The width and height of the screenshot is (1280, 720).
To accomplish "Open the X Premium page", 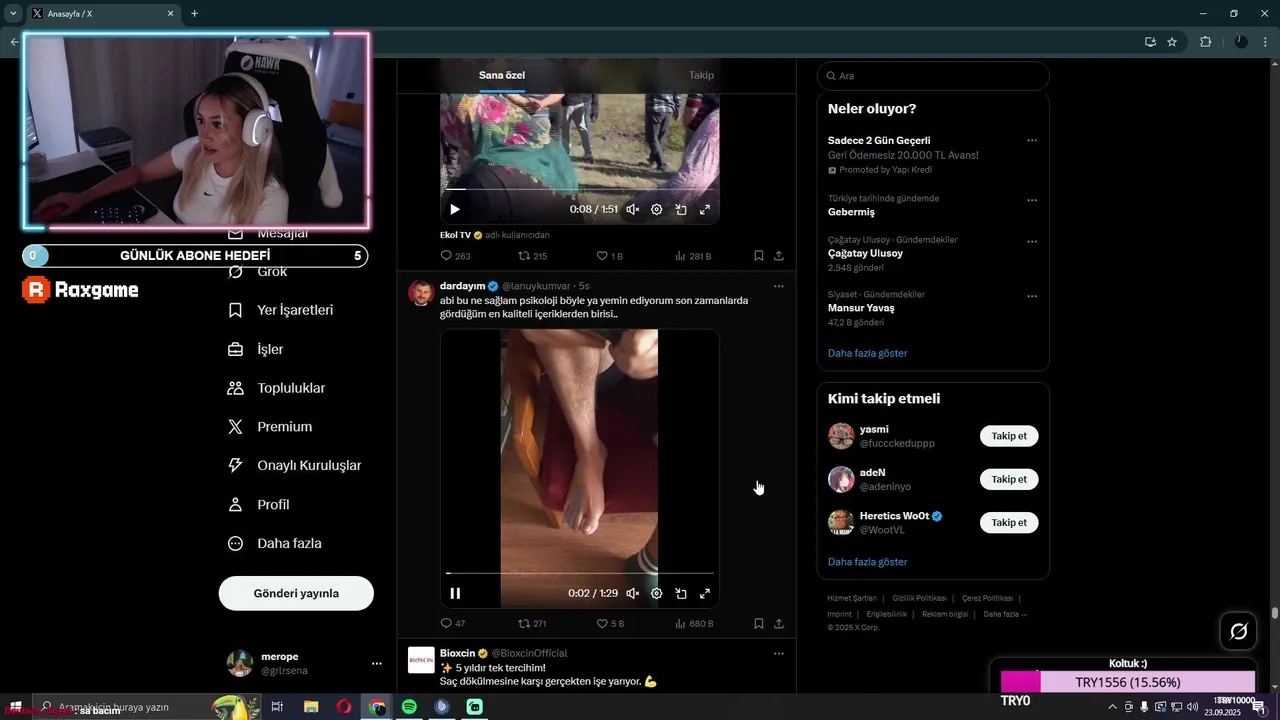I will pyautogui.click(x=270, y=427).
